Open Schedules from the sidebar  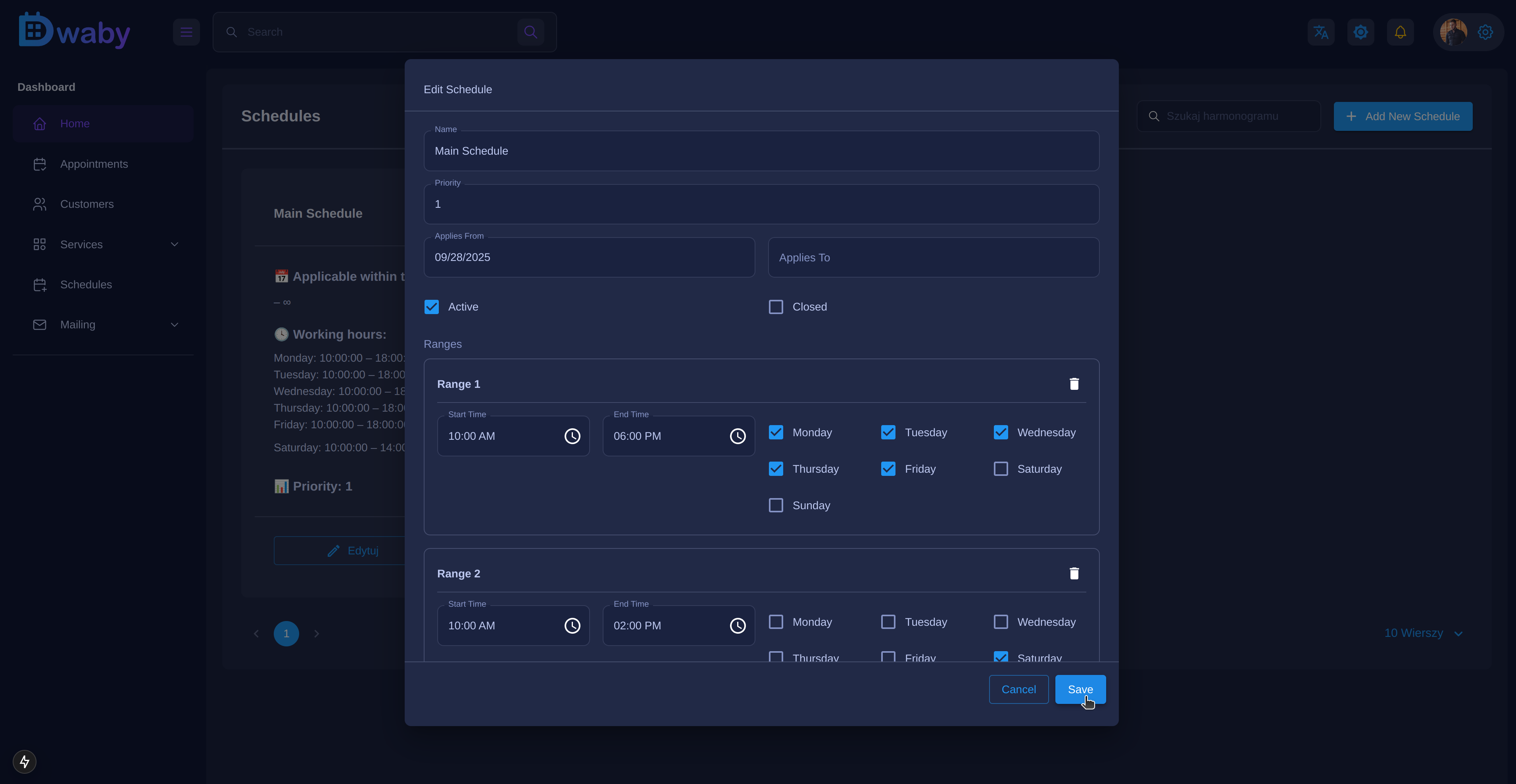tap(86, 285)
